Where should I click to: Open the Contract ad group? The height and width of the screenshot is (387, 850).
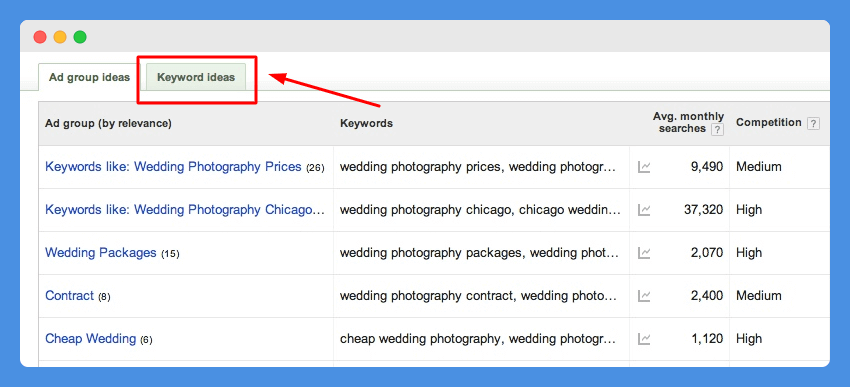click(69, 296)
